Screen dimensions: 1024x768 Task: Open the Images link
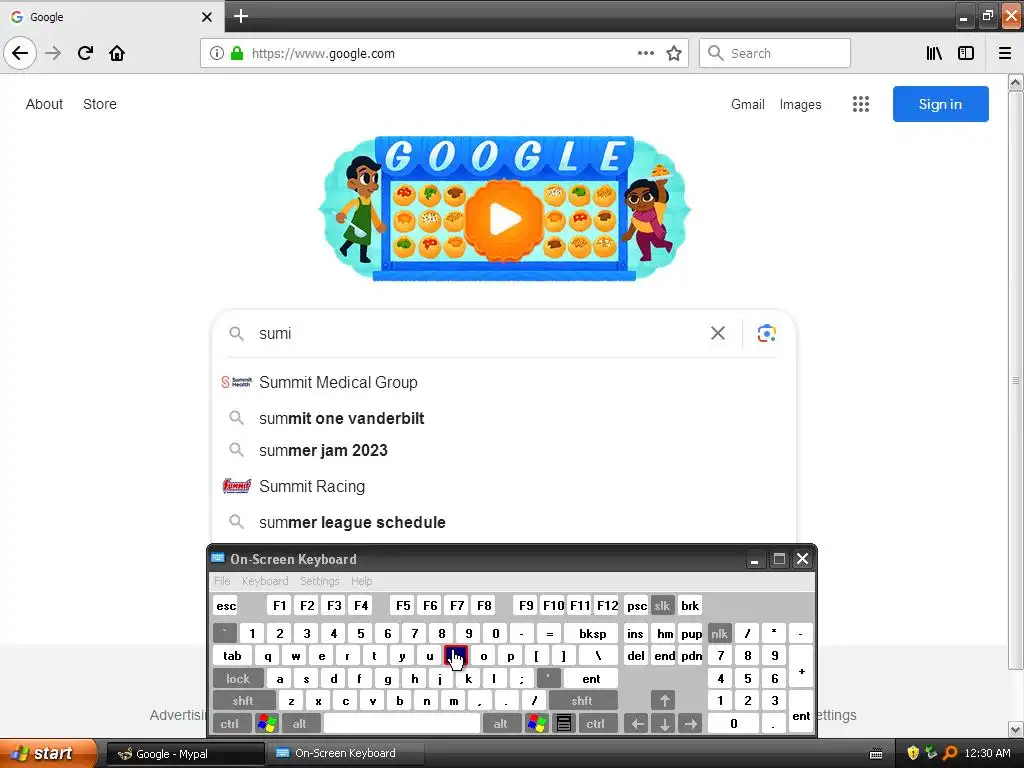(x=801, y=104)
